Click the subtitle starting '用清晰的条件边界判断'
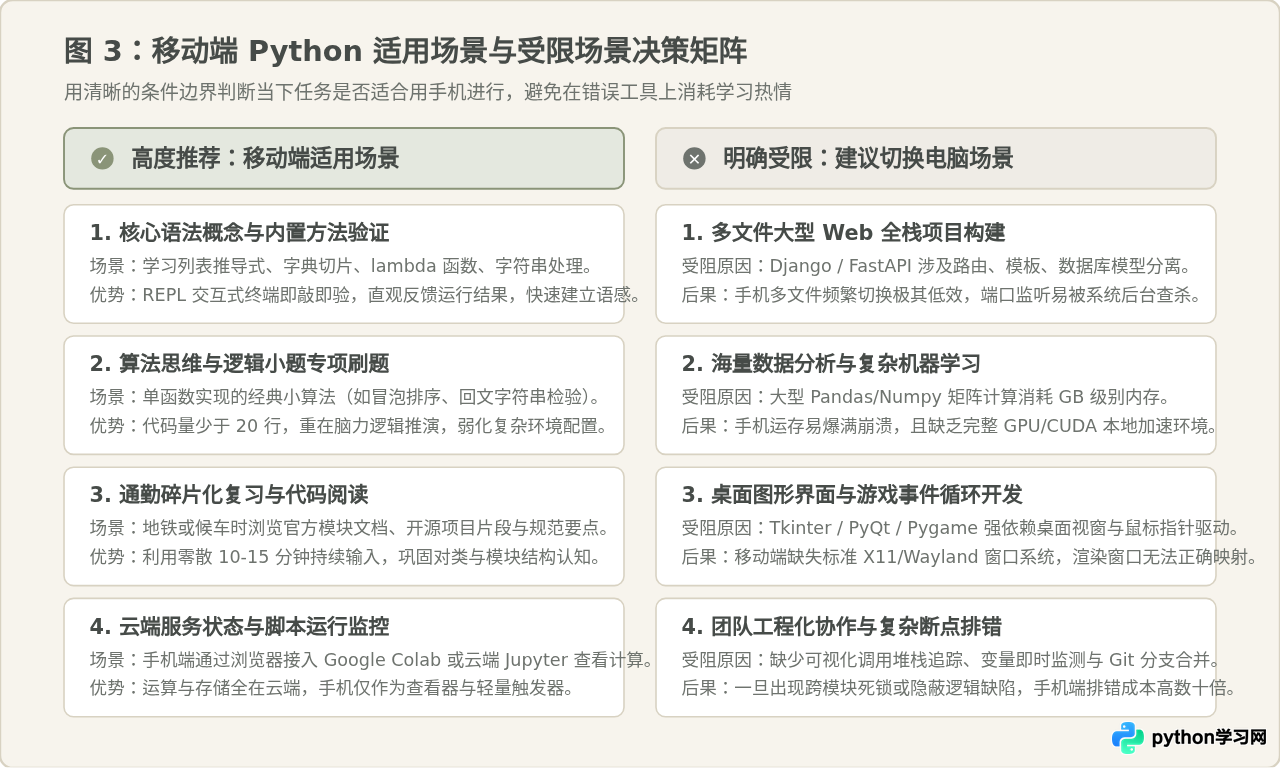This screenshot has width=1280, height=768. pyautogui.click(x=428, y=92)
